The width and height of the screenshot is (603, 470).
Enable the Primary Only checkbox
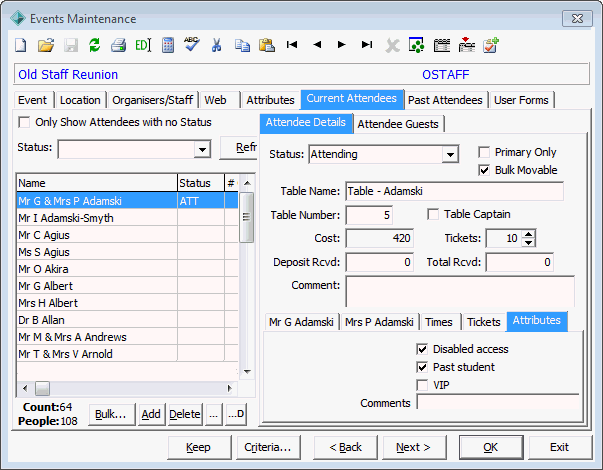pyautogui.click(x=484, y=152)
